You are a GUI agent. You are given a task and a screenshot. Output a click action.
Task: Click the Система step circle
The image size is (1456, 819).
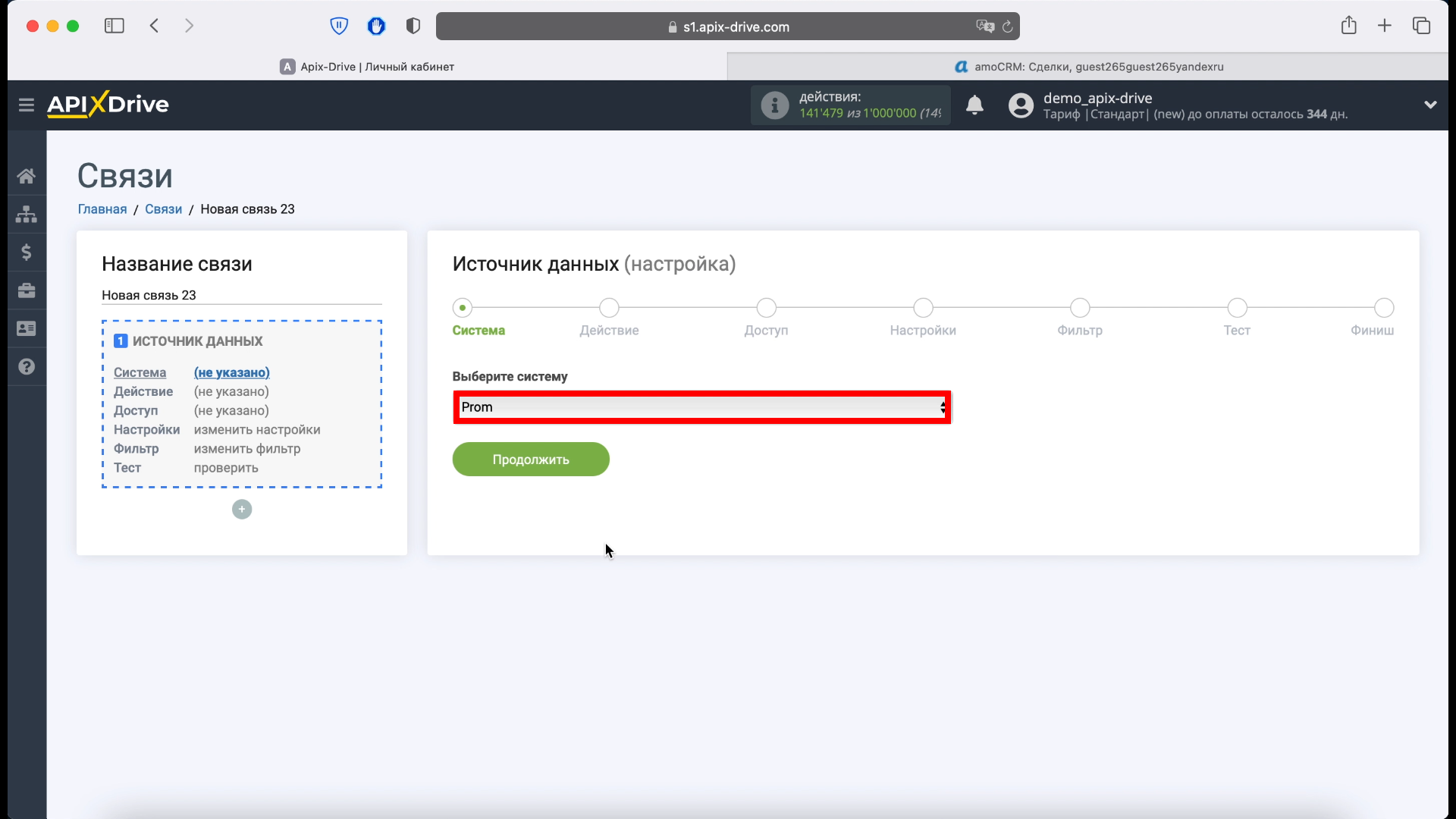click(x=463, y=308)
